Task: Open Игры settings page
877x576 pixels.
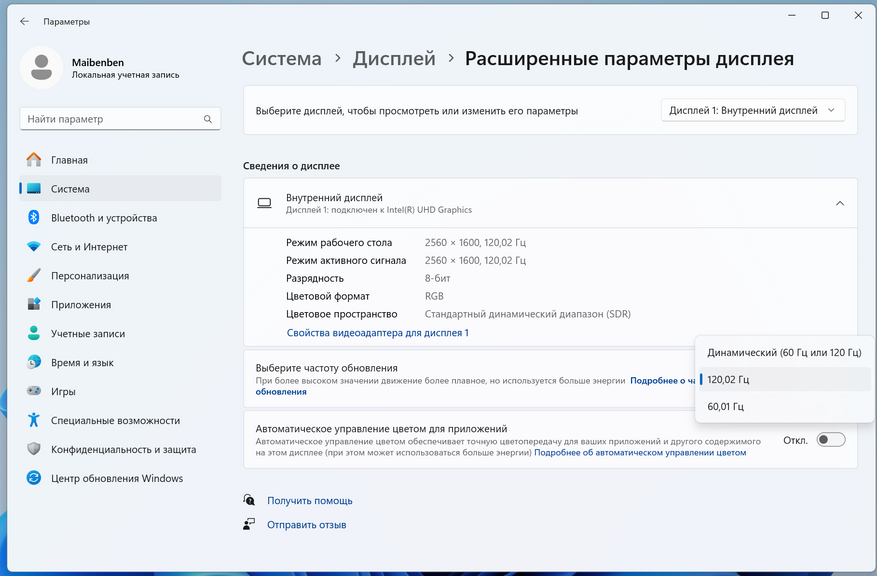Action: point(120,391)
